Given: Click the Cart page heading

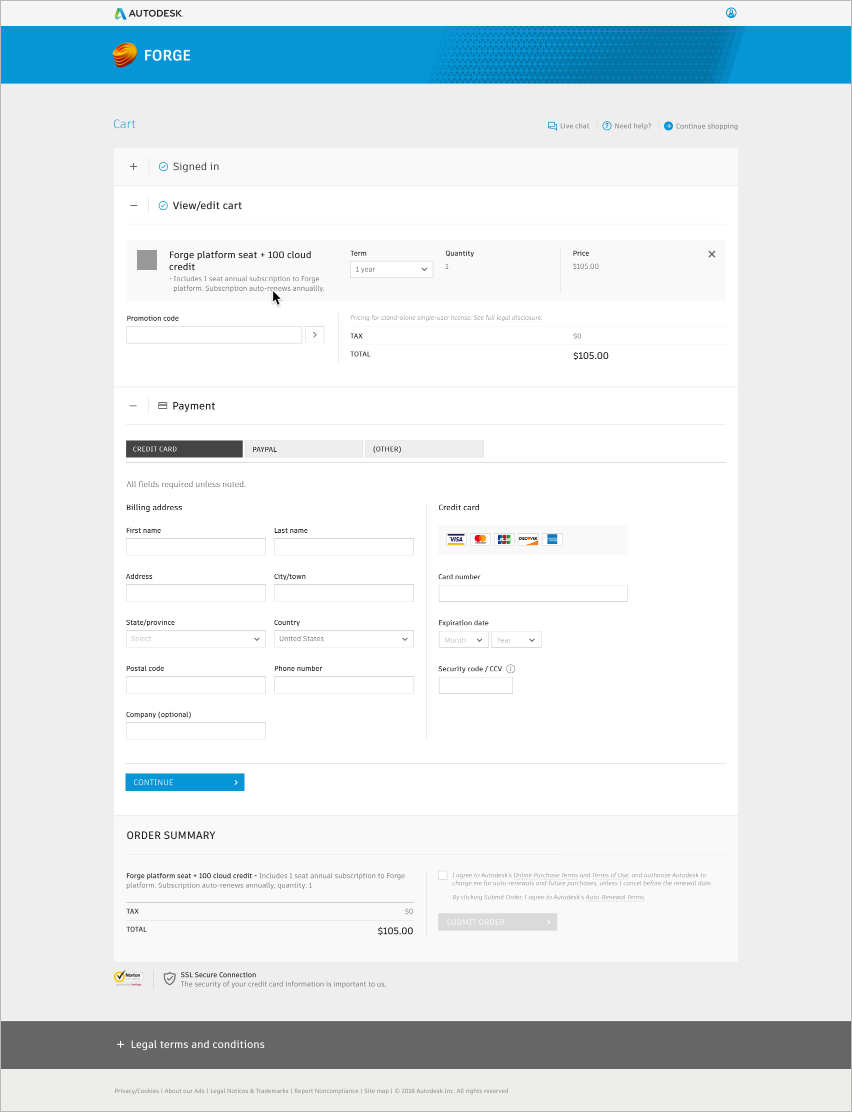Looking at the screenshot, I should tap(124, 124).
